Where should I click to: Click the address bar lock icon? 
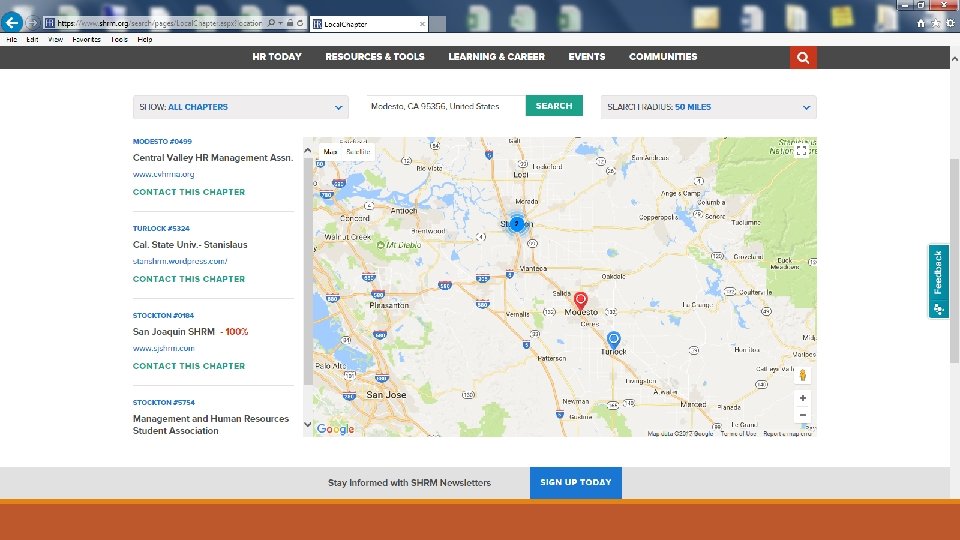point(290,23)
